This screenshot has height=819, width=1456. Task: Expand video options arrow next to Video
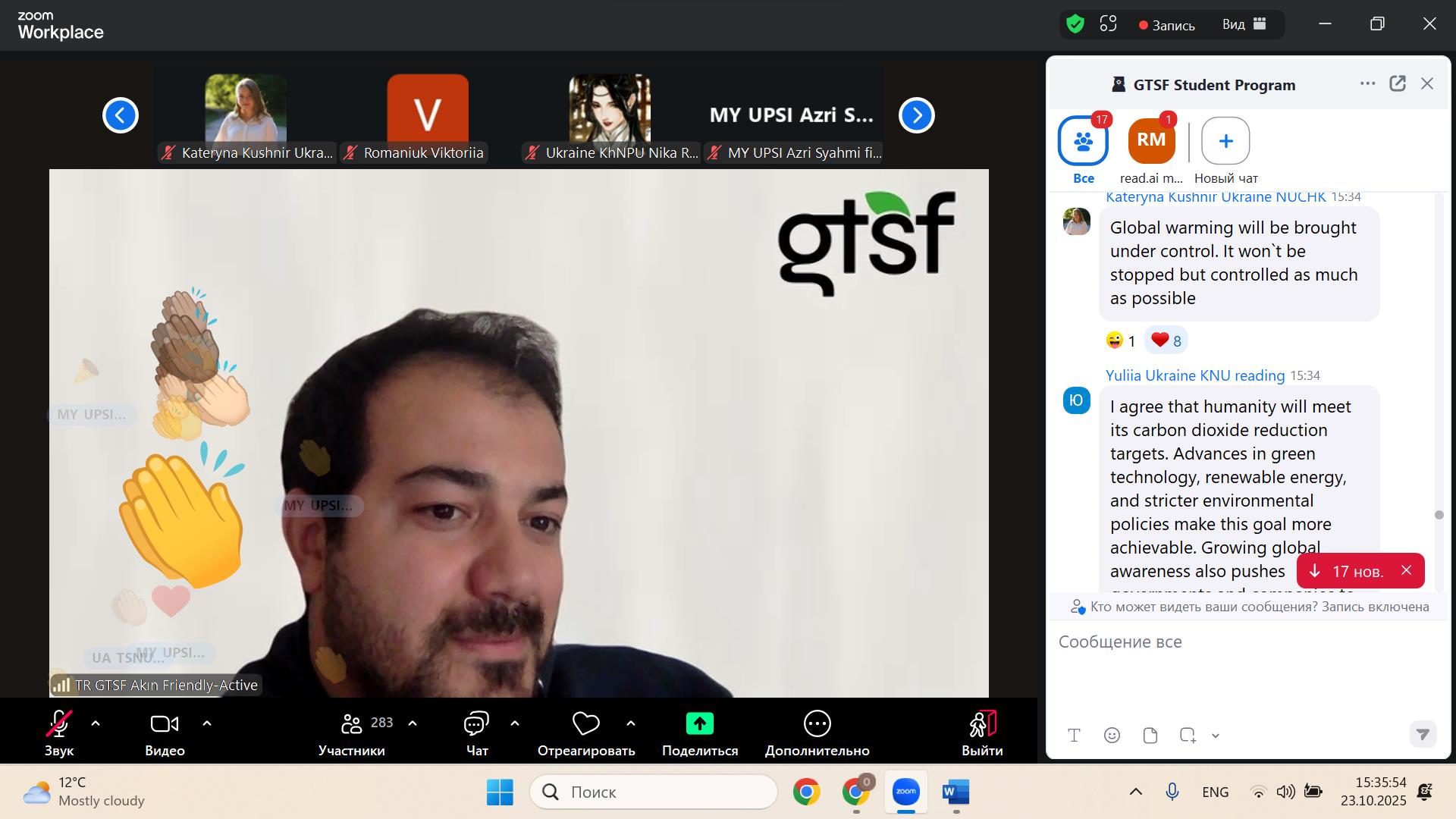point(207,723)
